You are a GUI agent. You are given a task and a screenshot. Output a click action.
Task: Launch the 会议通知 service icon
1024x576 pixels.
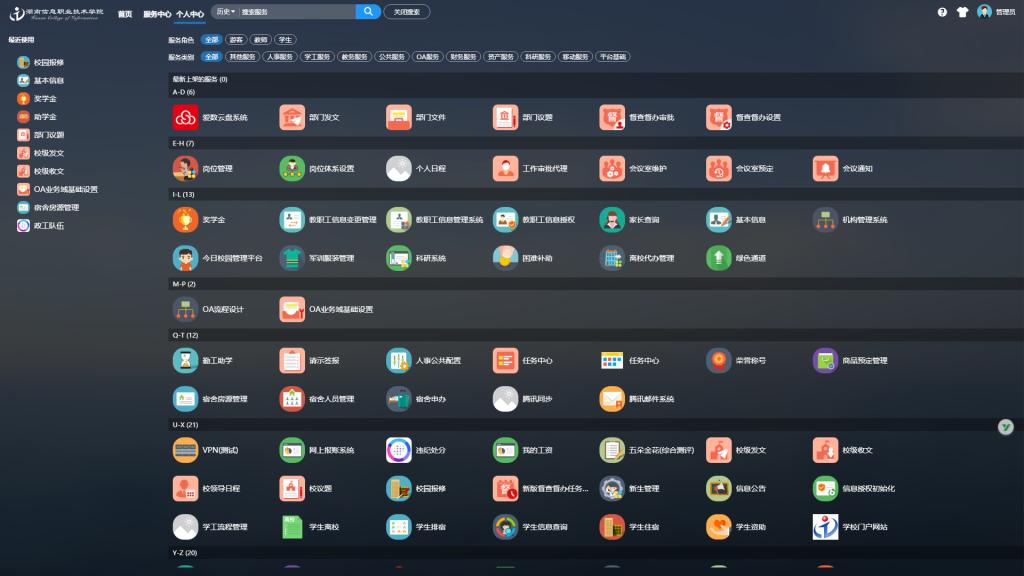[x=825, y=169]
